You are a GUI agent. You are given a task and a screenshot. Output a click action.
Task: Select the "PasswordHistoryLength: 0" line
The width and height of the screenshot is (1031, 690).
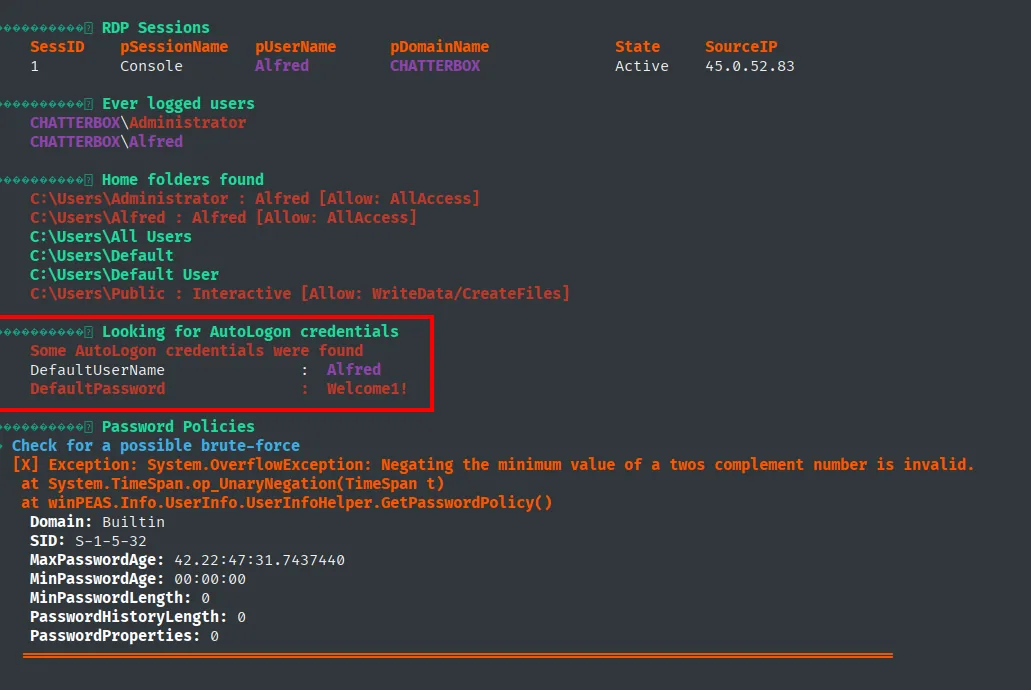[138, 617]
